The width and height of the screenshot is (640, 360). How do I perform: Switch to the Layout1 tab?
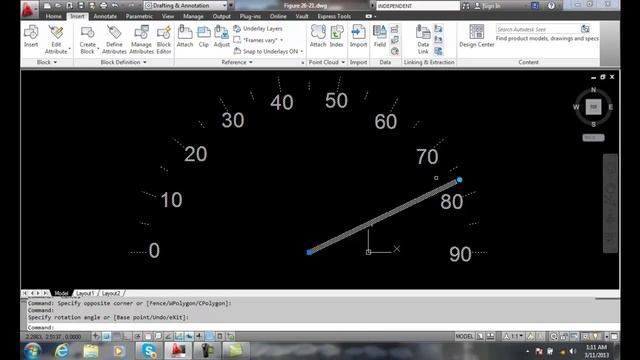[x=85, y=293]
